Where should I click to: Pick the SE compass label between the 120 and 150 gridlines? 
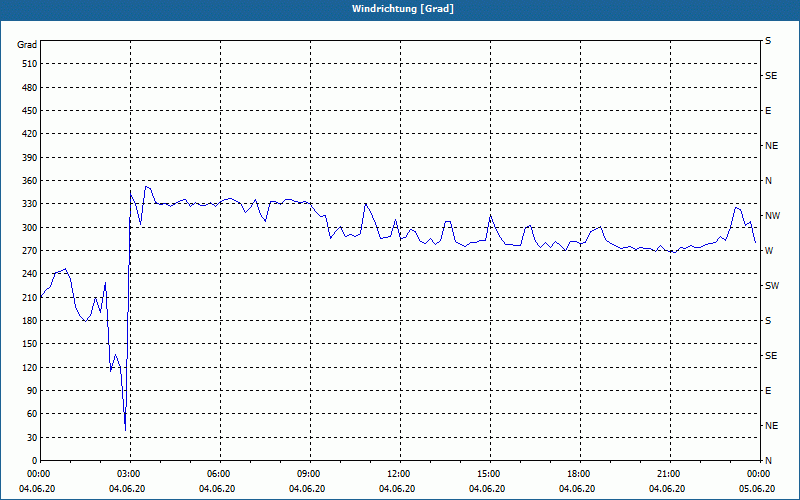771,356
